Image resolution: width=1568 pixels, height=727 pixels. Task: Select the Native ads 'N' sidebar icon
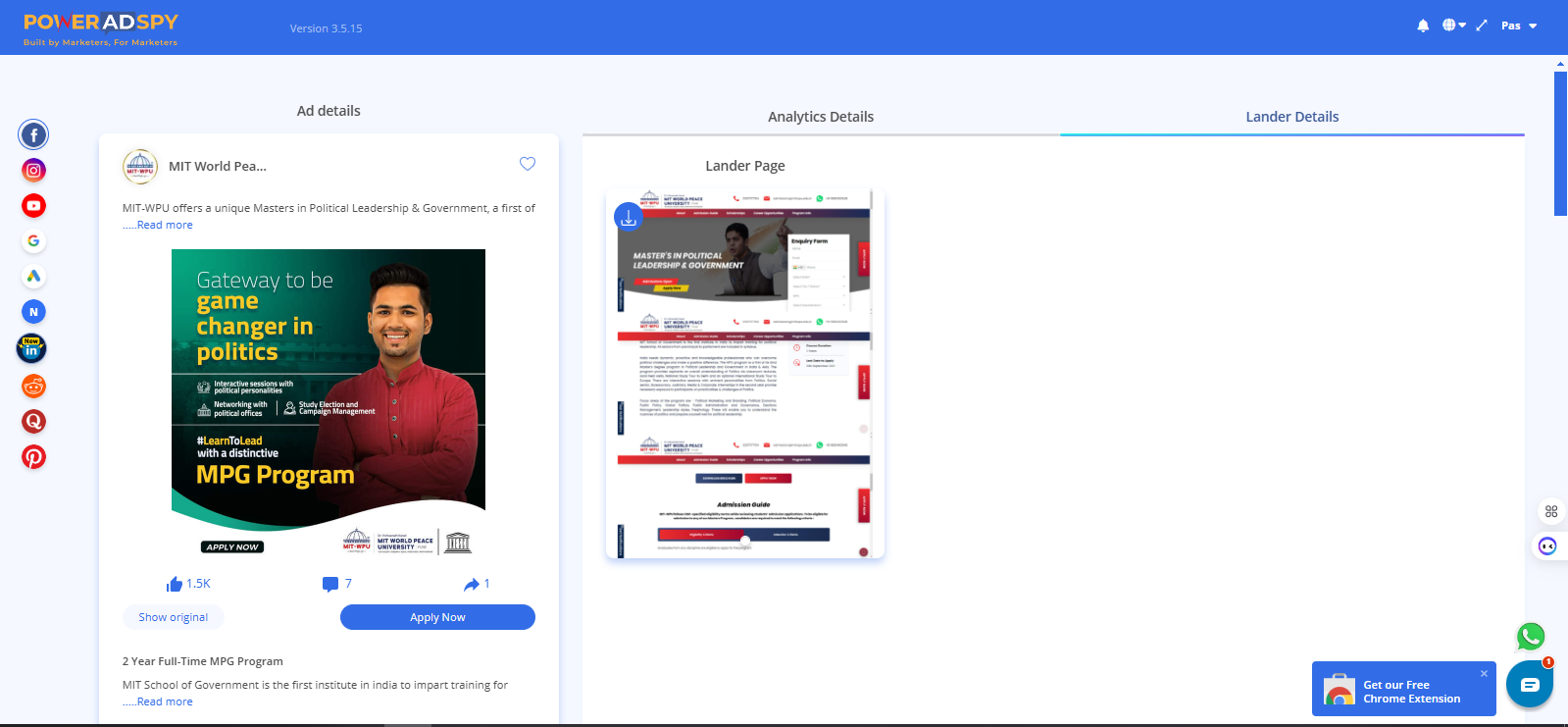[x=33, y=312]
